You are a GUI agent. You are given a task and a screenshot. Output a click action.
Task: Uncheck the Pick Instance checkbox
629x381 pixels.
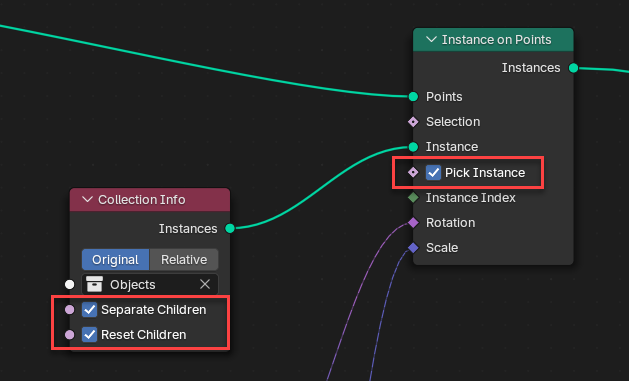433,172
